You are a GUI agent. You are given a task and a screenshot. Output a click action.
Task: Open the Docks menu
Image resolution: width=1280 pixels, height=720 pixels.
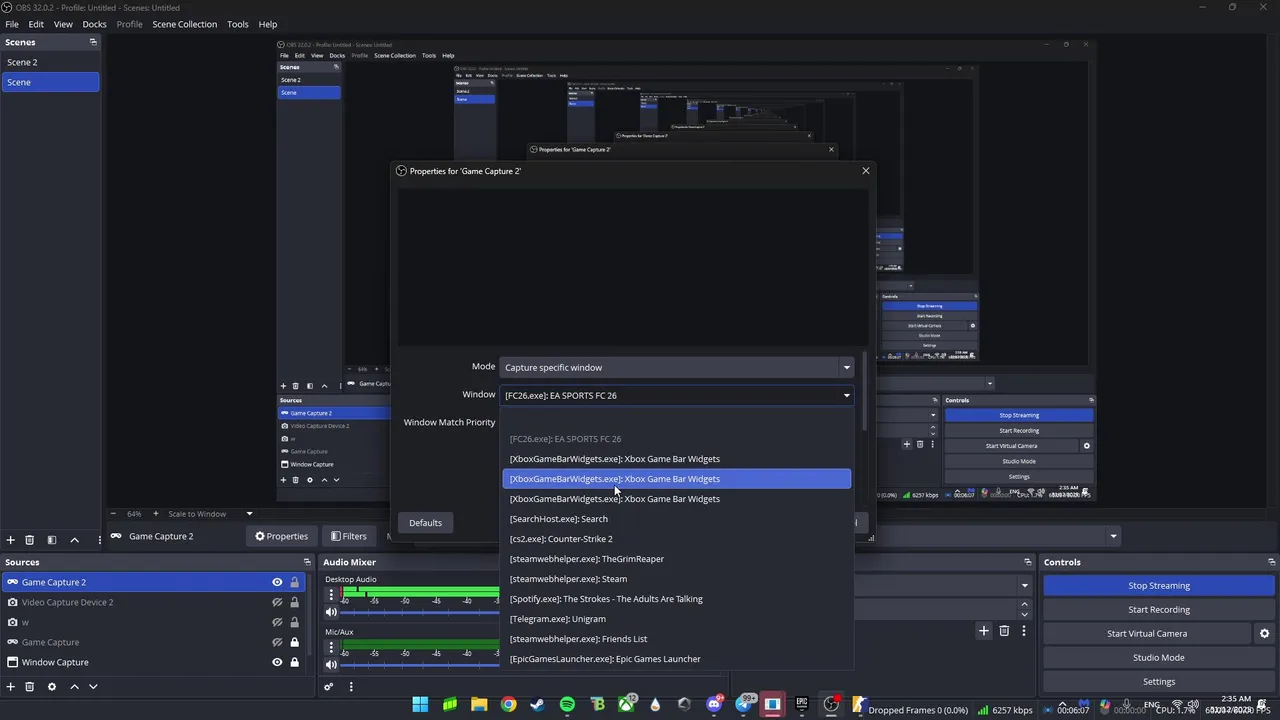pos(94,24)
